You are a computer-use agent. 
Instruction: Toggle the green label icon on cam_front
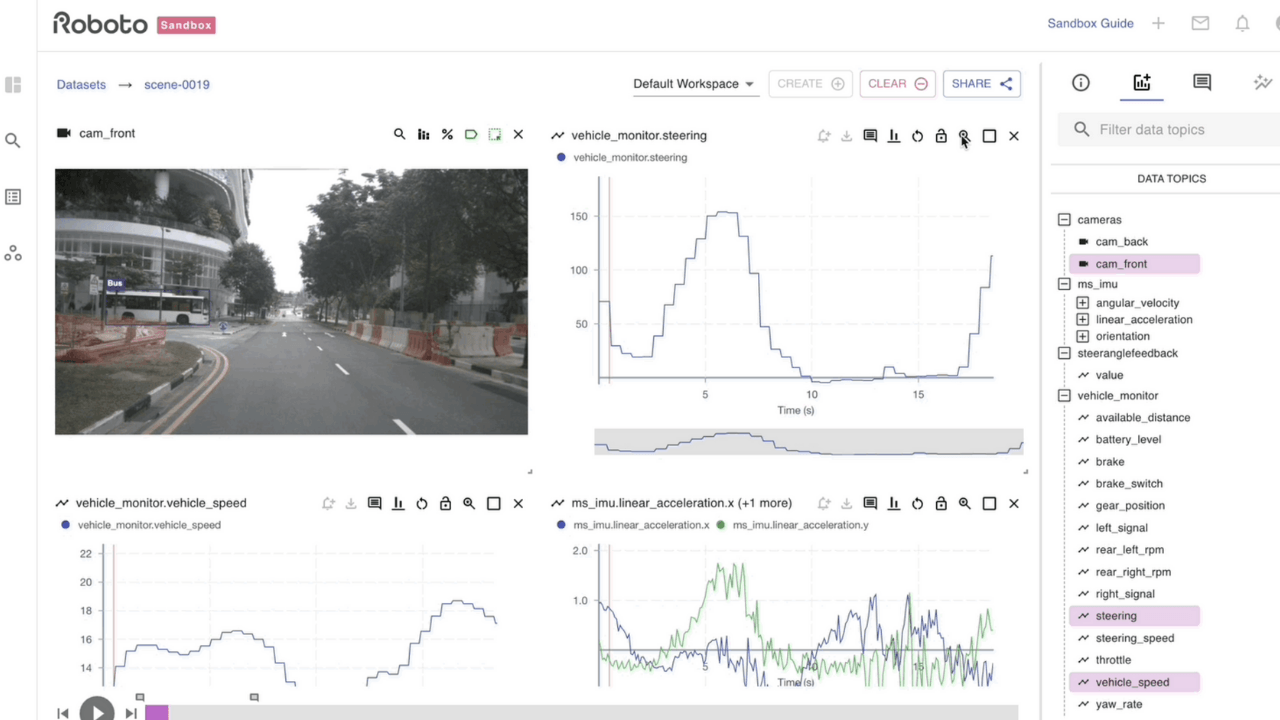pyautogui.click(x=471, y=134)
